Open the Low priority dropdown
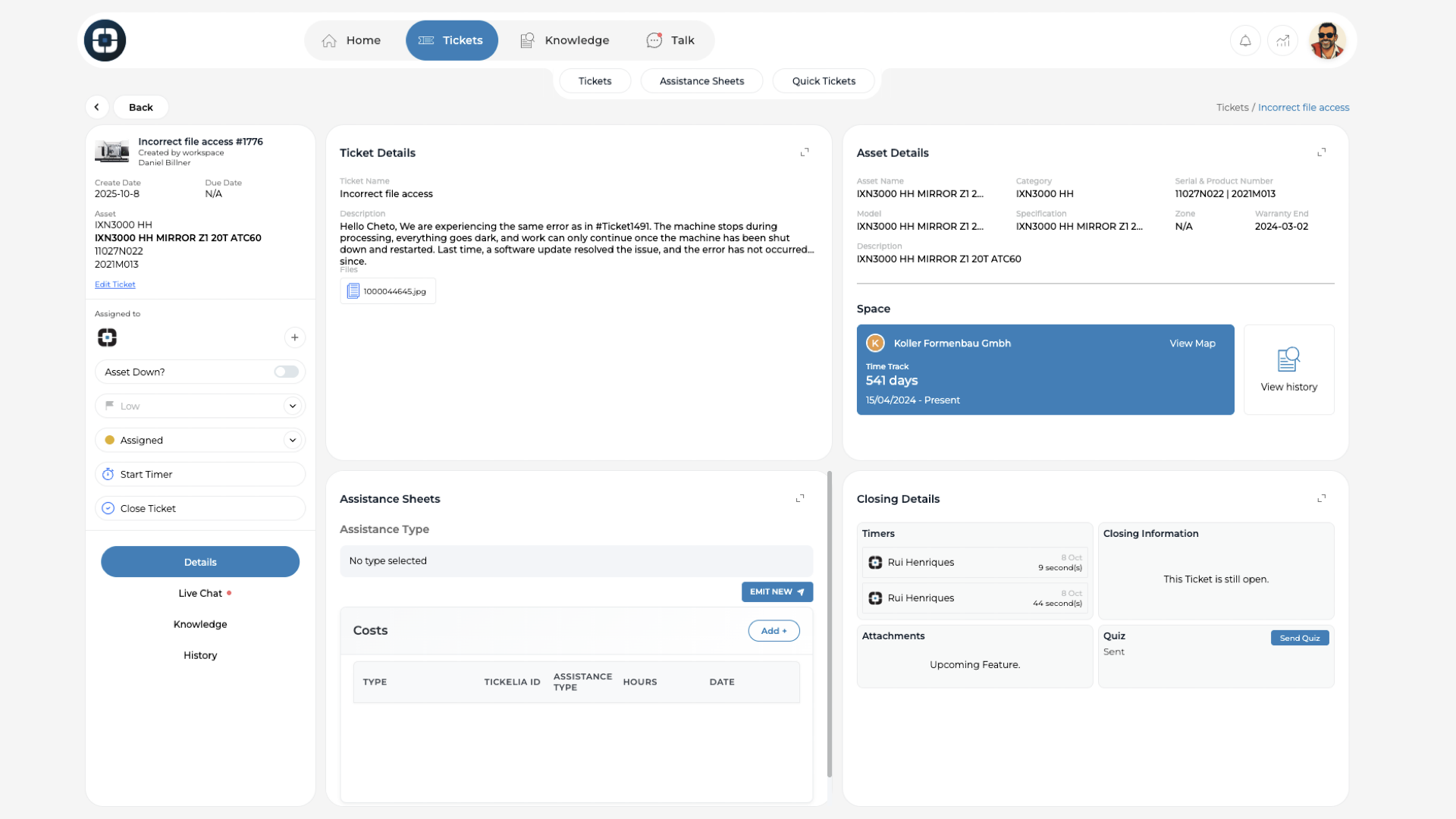This screenshot has height=819, width=1456. (x=292, y=406)
